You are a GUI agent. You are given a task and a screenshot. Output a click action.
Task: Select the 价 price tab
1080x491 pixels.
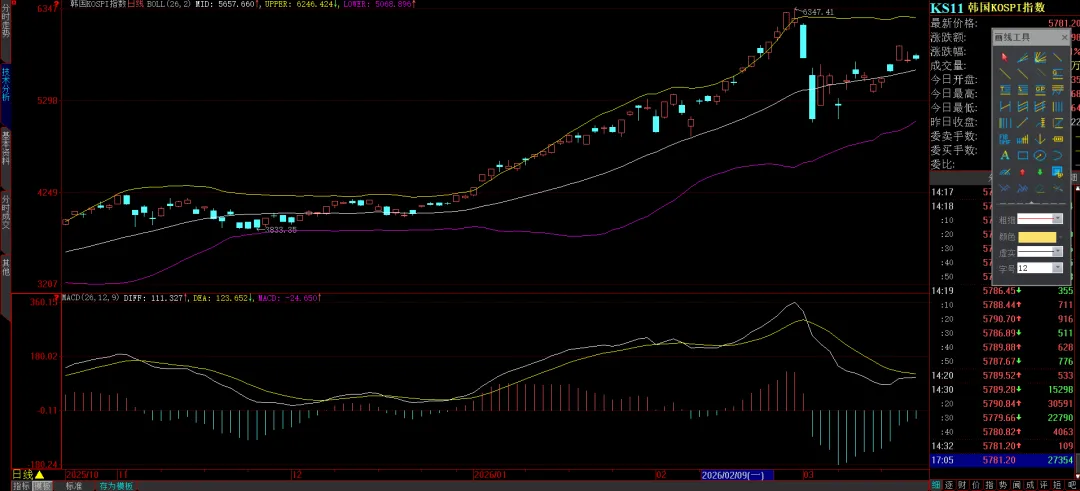(978, 485)
